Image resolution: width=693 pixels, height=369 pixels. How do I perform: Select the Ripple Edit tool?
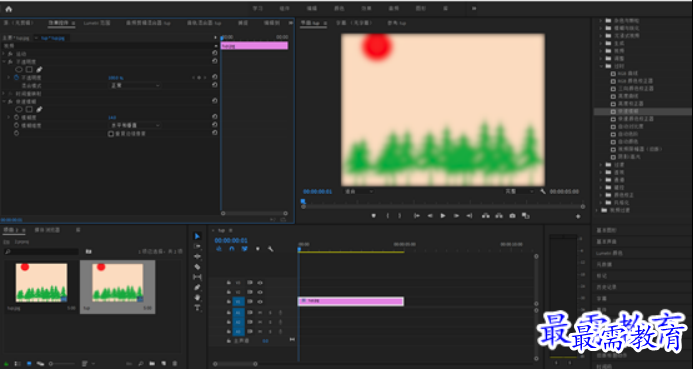click(x=197, y=256)
